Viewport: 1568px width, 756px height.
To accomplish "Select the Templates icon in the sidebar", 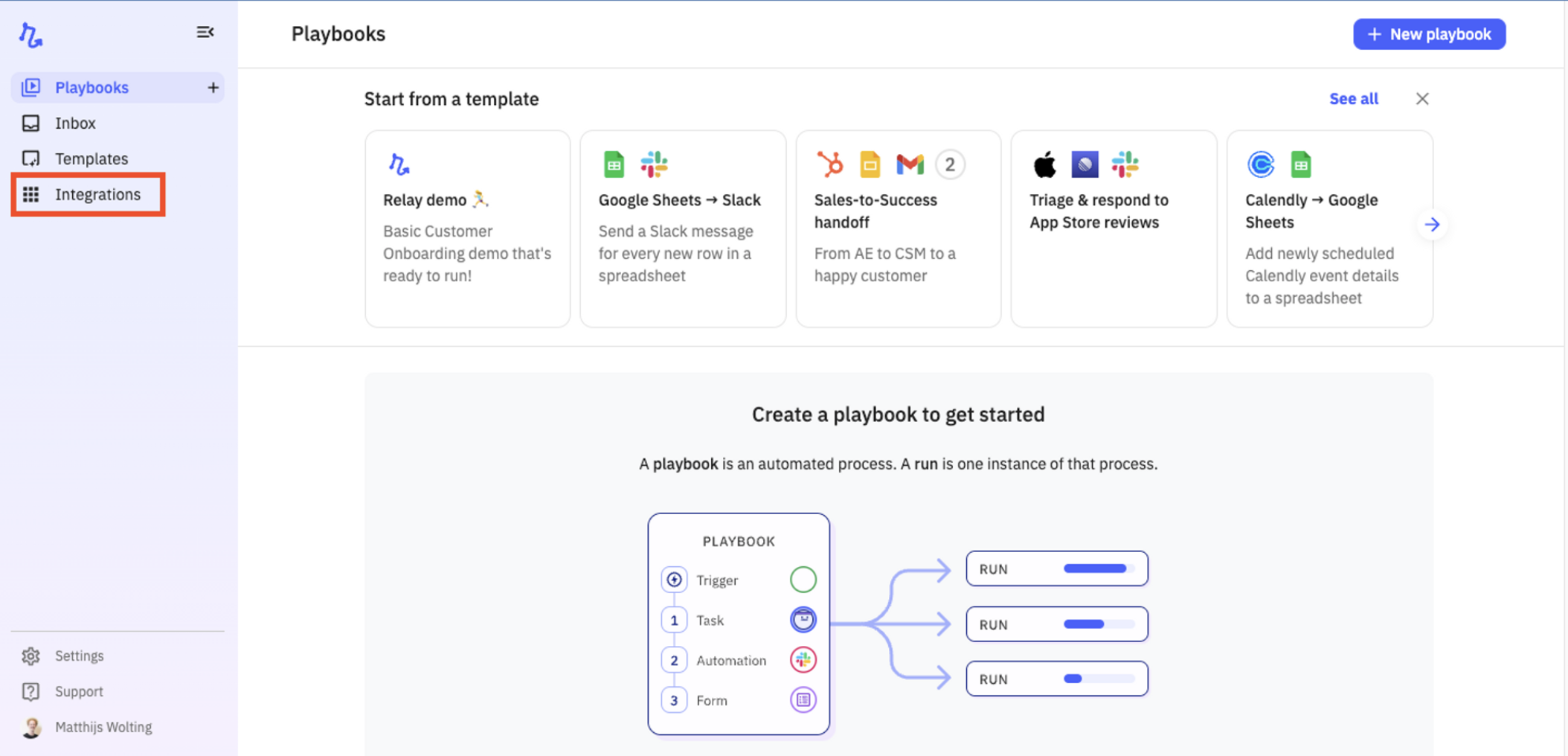I will [30, 158].
